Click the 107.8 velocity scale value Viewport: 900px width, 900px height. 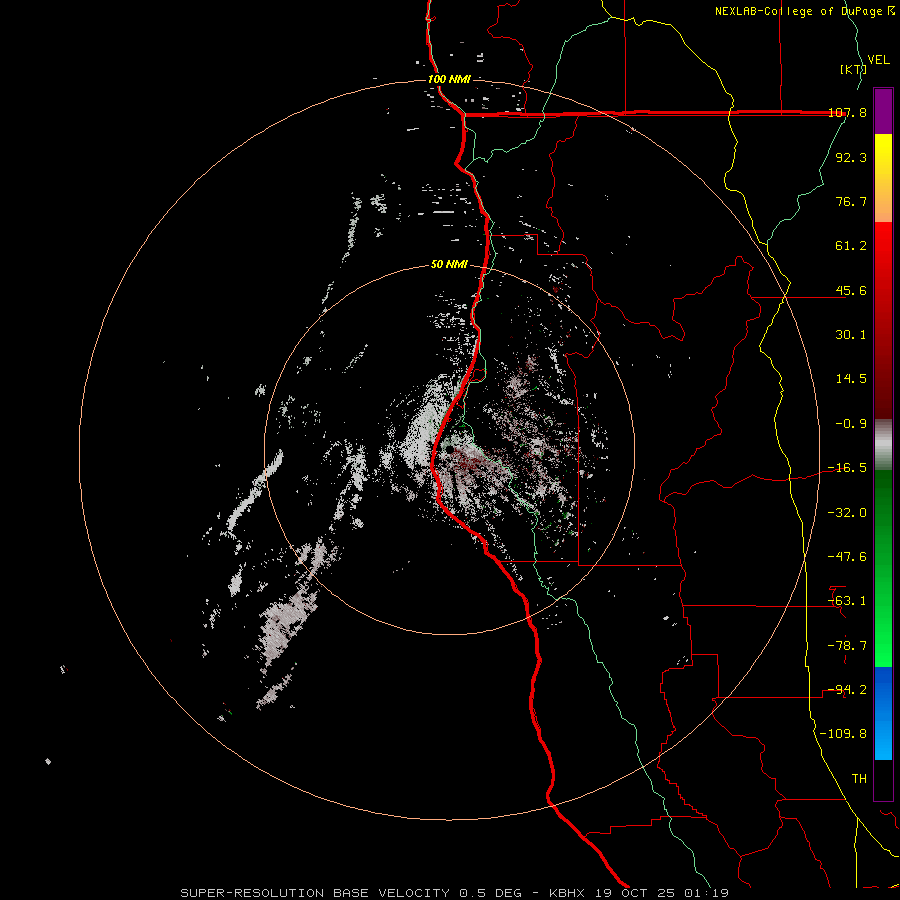point(847,113)
